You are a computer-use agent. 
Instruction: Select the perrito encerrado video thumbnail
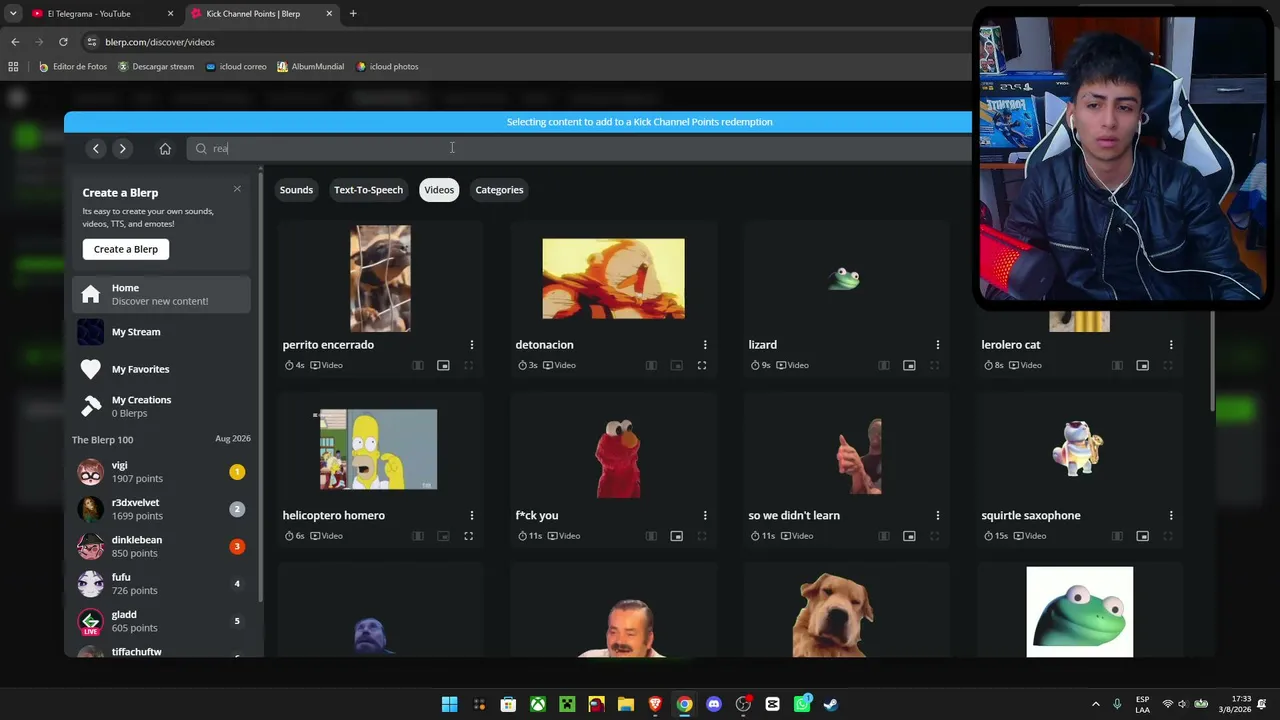click(380, 278)
